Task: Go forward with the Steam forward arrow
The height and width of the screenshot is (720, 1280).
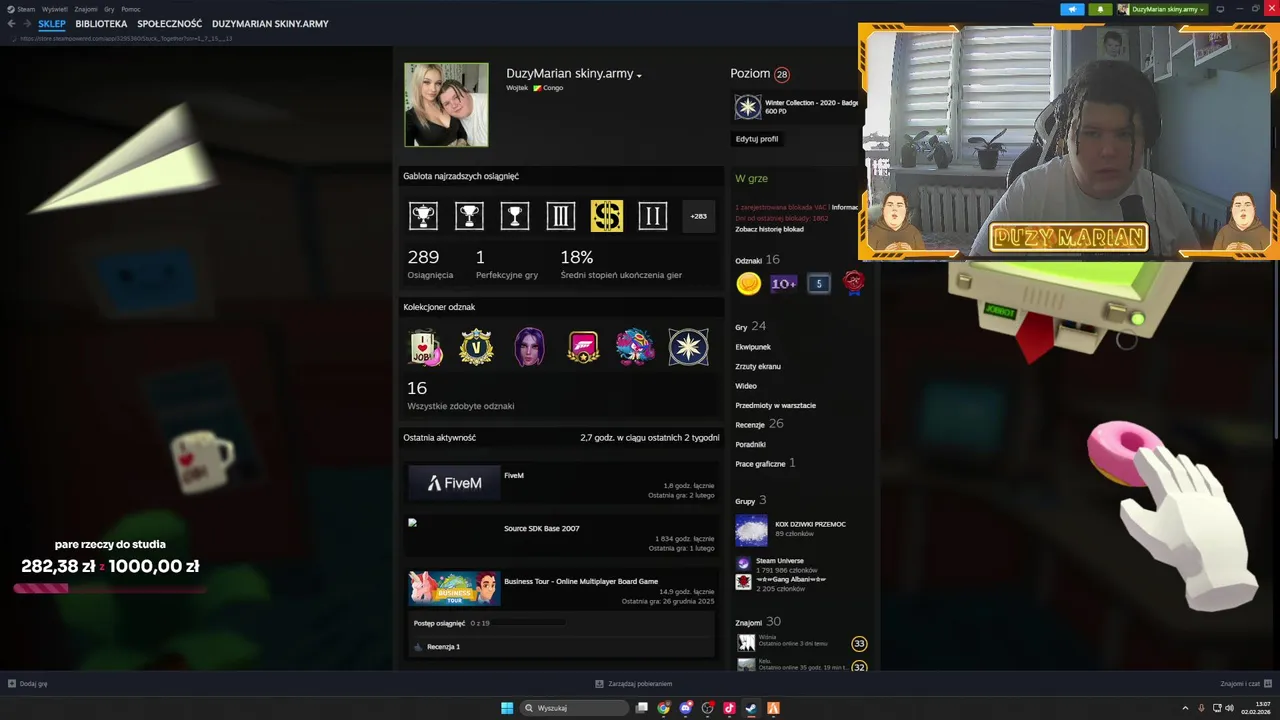Action: [x=27, y=24]
